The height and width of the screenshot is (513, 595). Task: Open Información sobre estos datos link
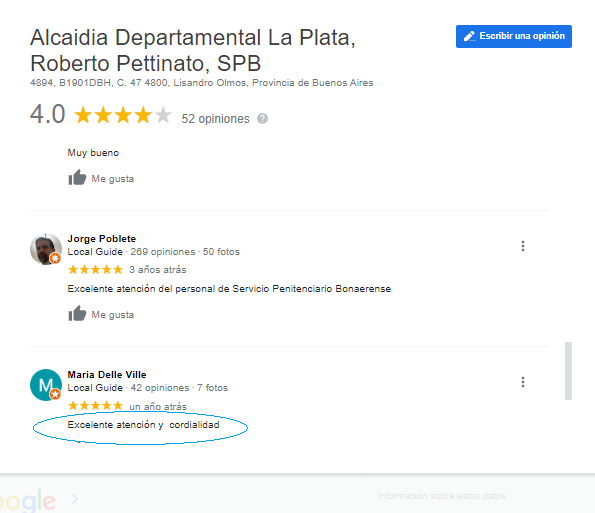pyautogui.click(x=441, y=496)
